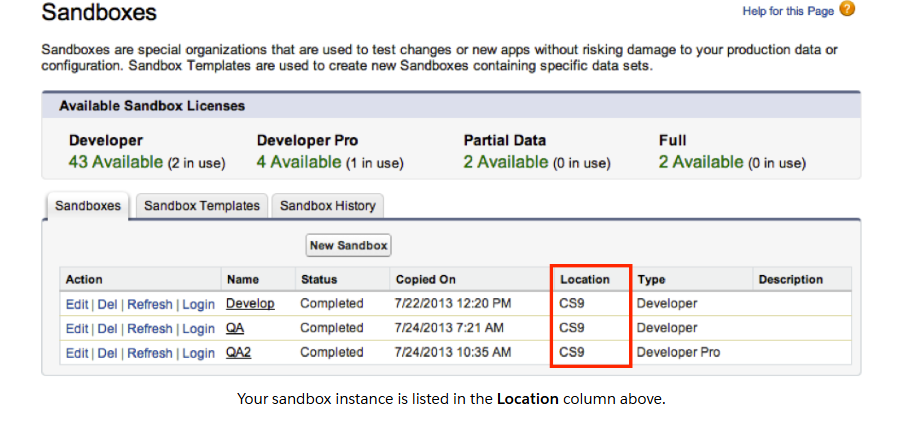
Task: Click 2 Available under Full
Action: [x=700, y=162]
